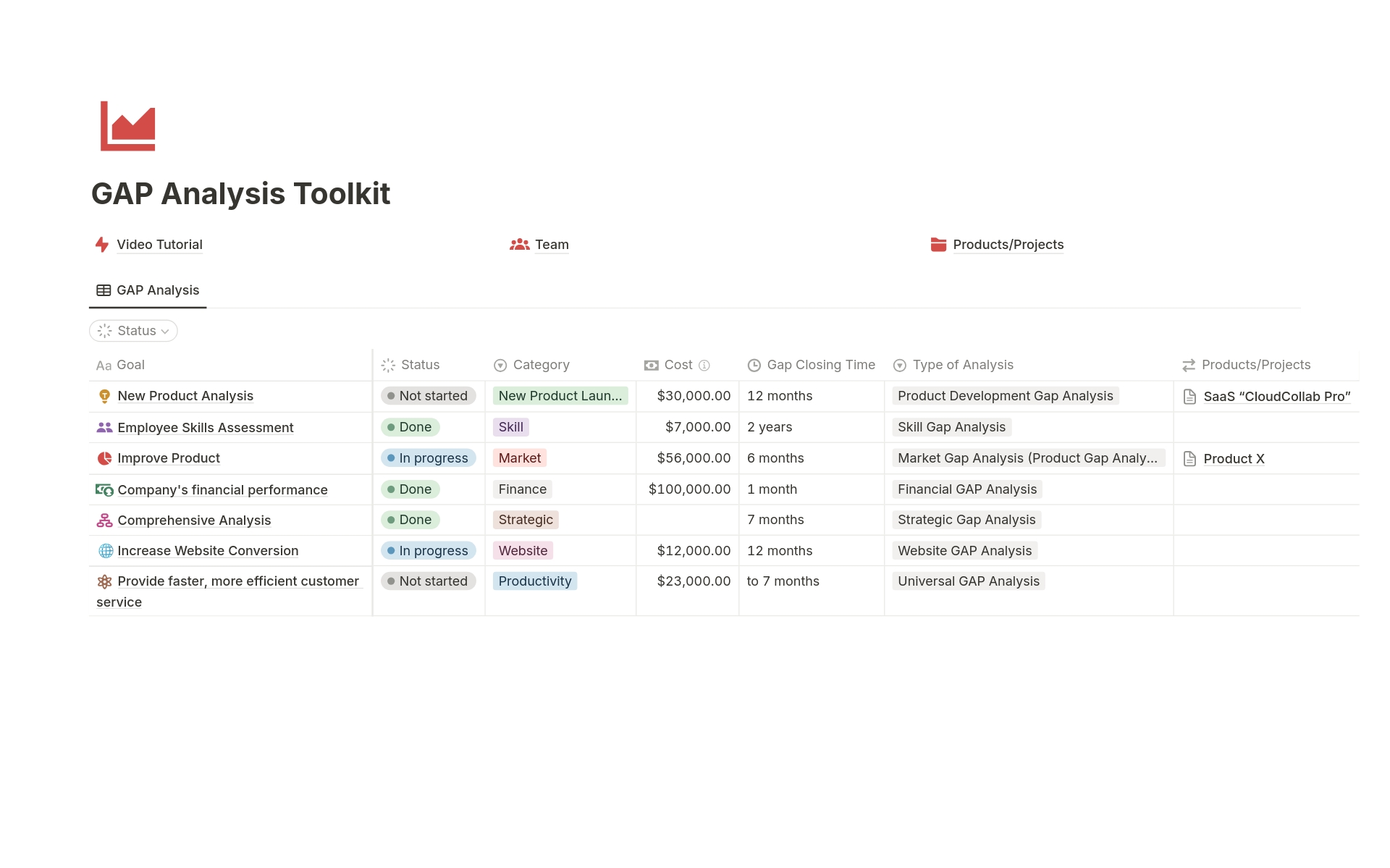Click the Products/Projects link
The height and width of the screenshot is (868, 1390).
[x=1007, y=244]
